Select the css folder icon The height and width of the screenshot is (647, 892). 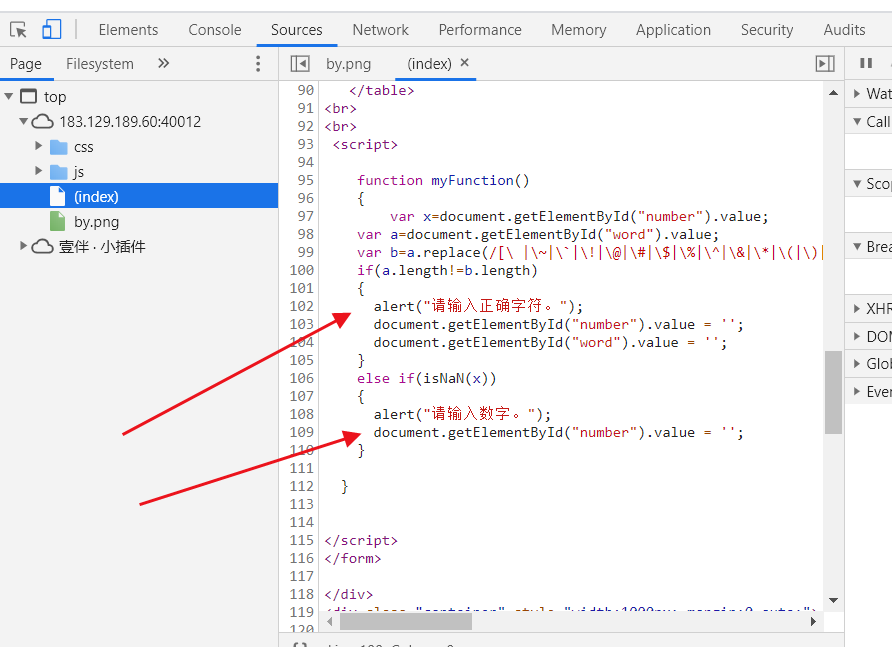coord(59,147)
